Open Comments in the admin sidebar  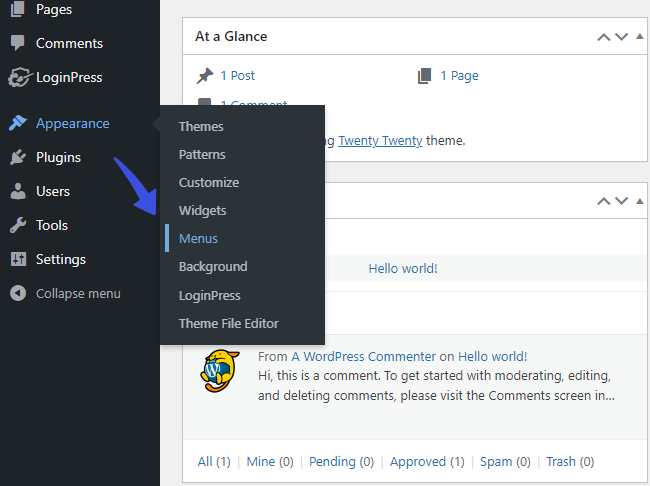tap(69, 43)
